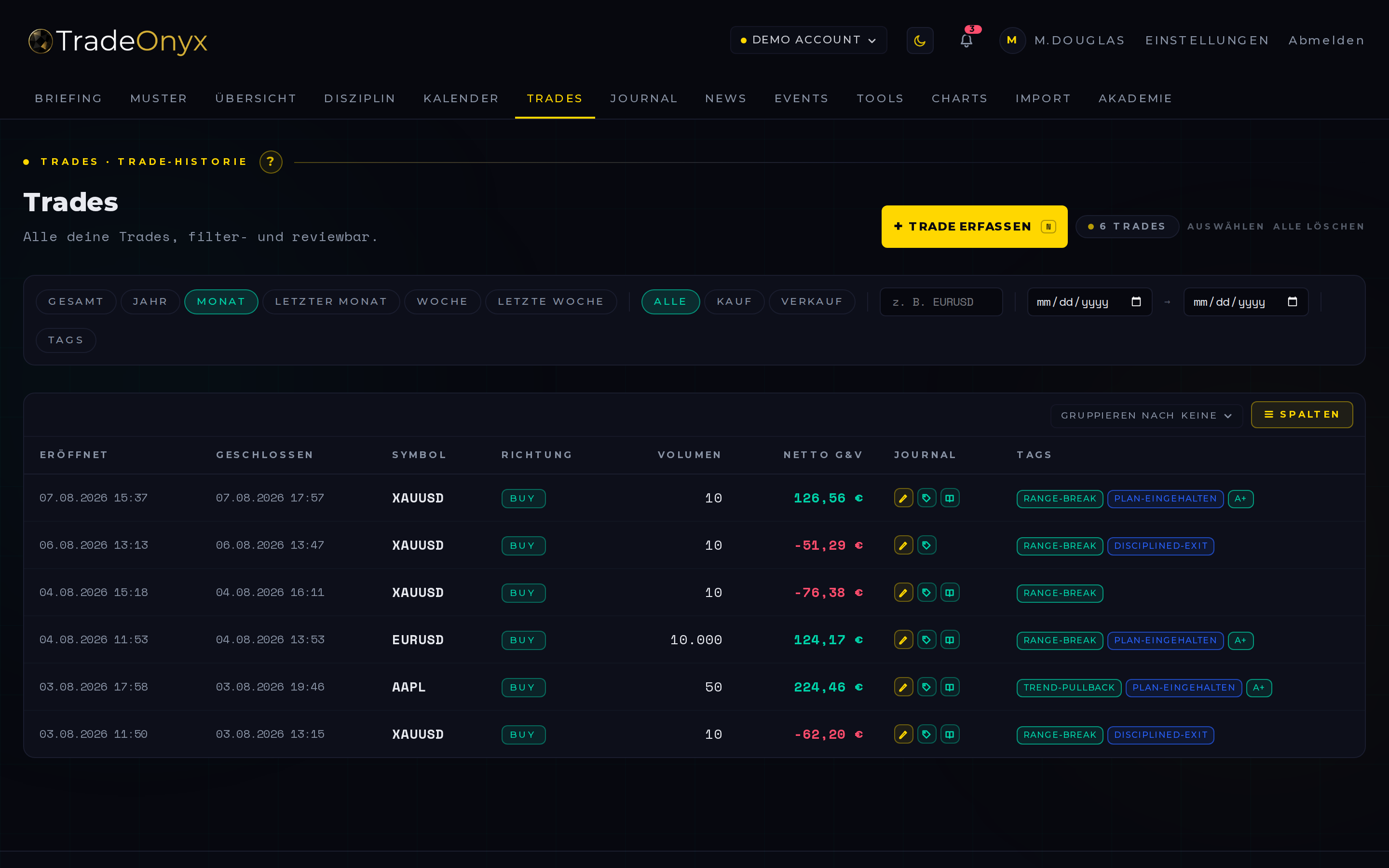Click AAPL symbol cell
The image size is (1389, 868).
coord(409,687)
